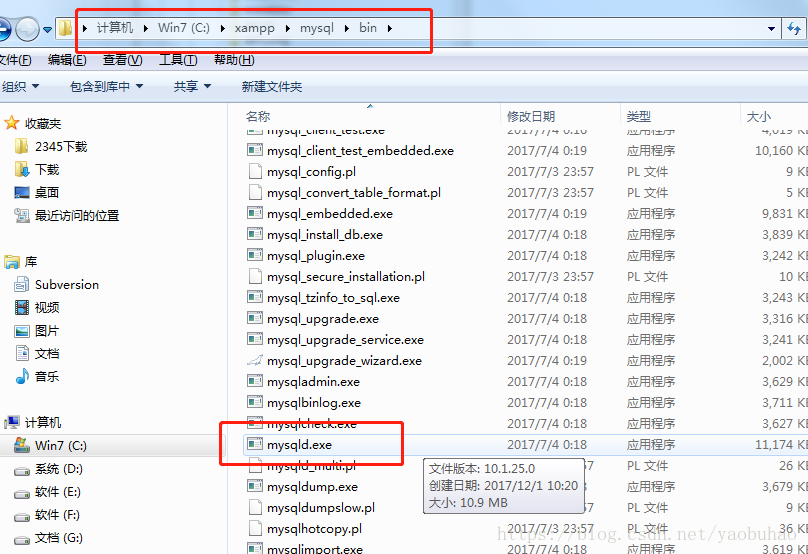The image size is (808, 554).
Task: Click the 文档 documents library icon
Action: click(22, 354)
